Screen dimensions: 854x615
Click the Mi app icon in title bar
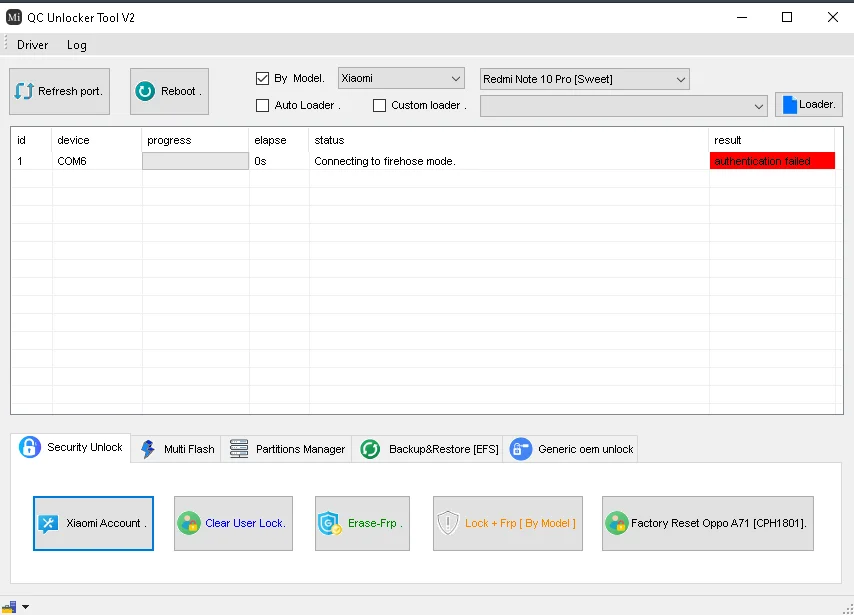click(x=14, y=17)
